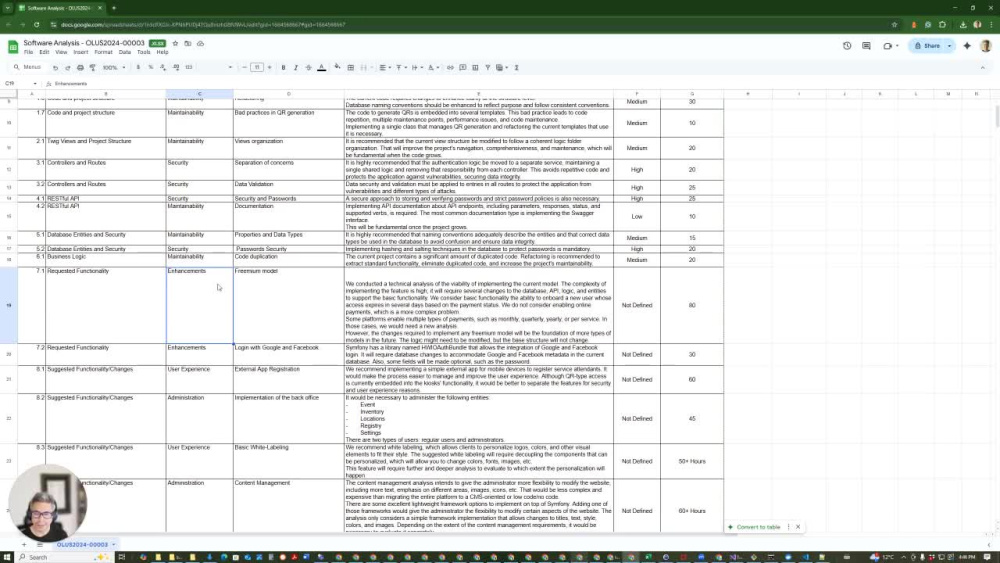Format selection as currency

(138, 68)
